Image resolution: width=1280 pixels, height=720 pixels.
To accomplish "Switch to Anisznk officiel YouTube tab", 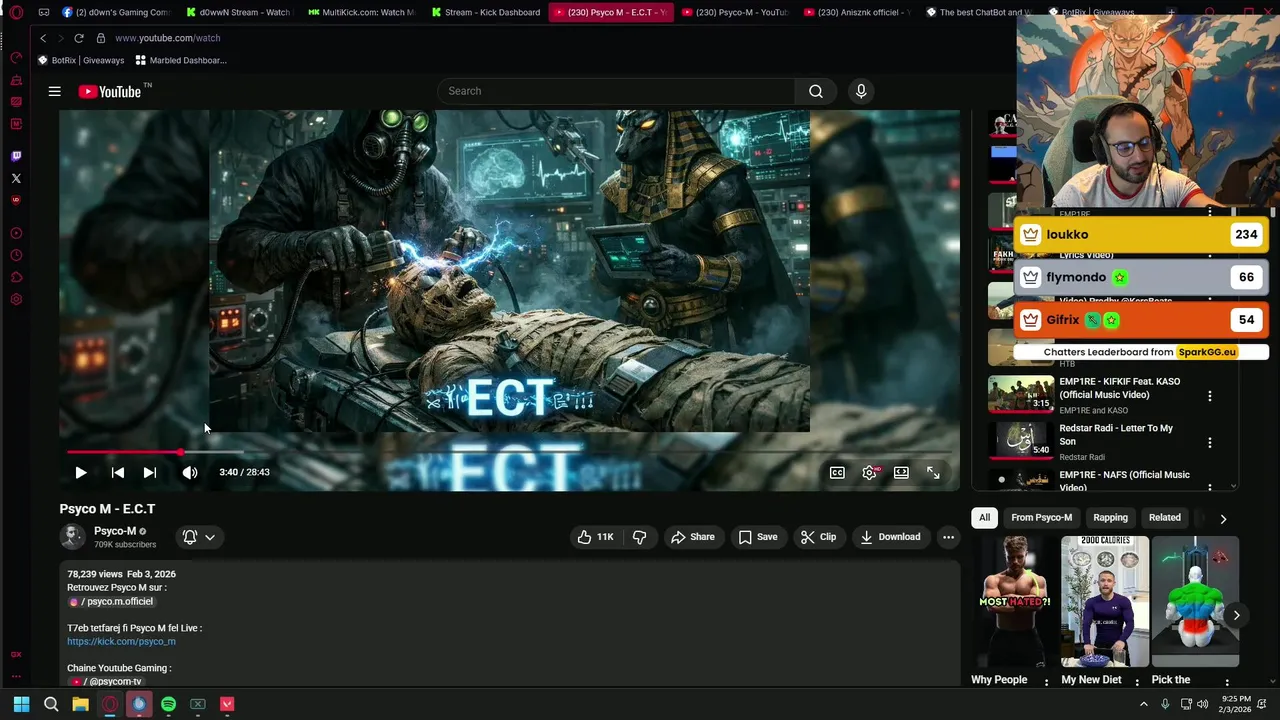I will (855, 12).
